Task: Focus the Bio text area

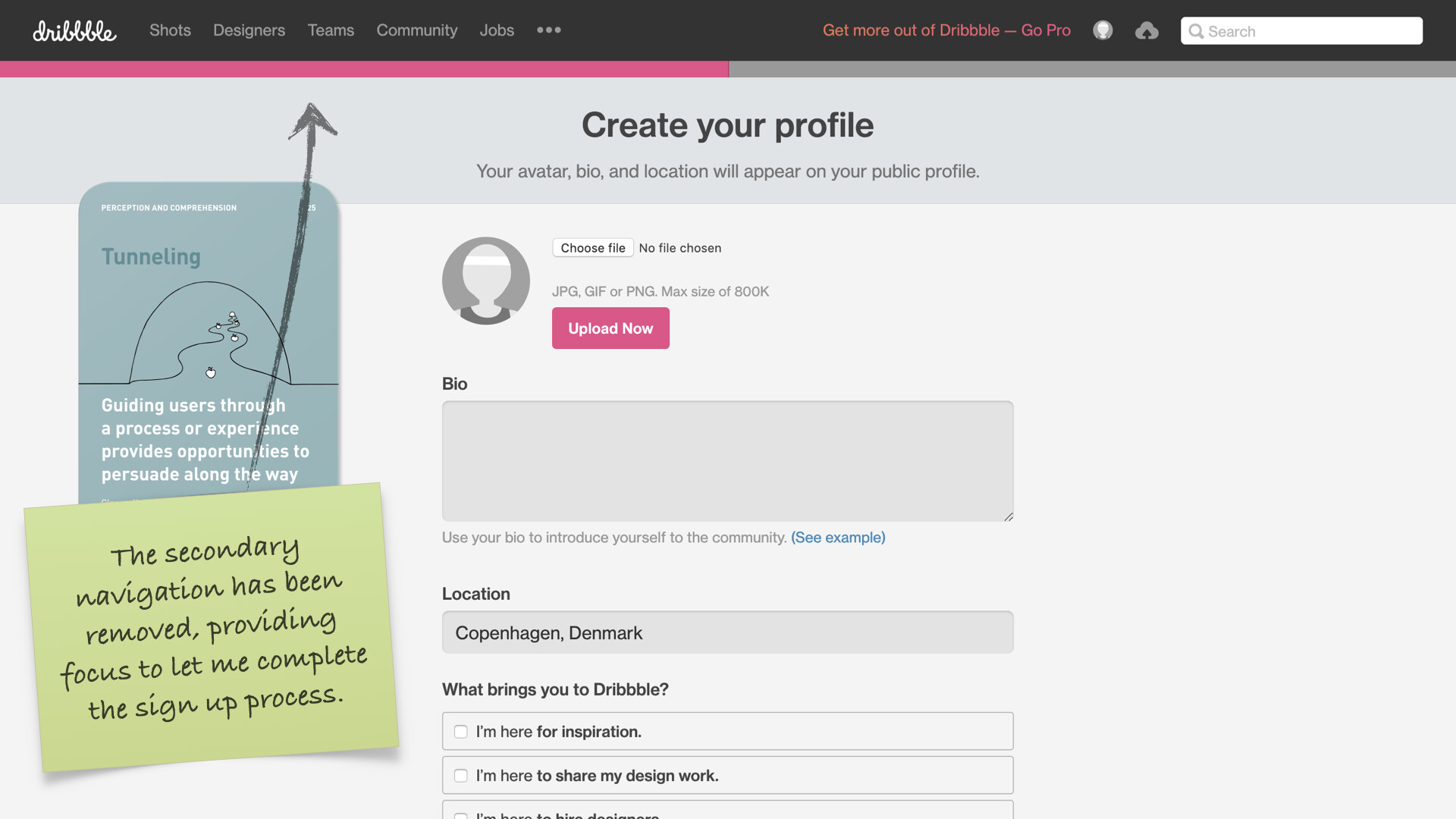Action: pos(727,461)
